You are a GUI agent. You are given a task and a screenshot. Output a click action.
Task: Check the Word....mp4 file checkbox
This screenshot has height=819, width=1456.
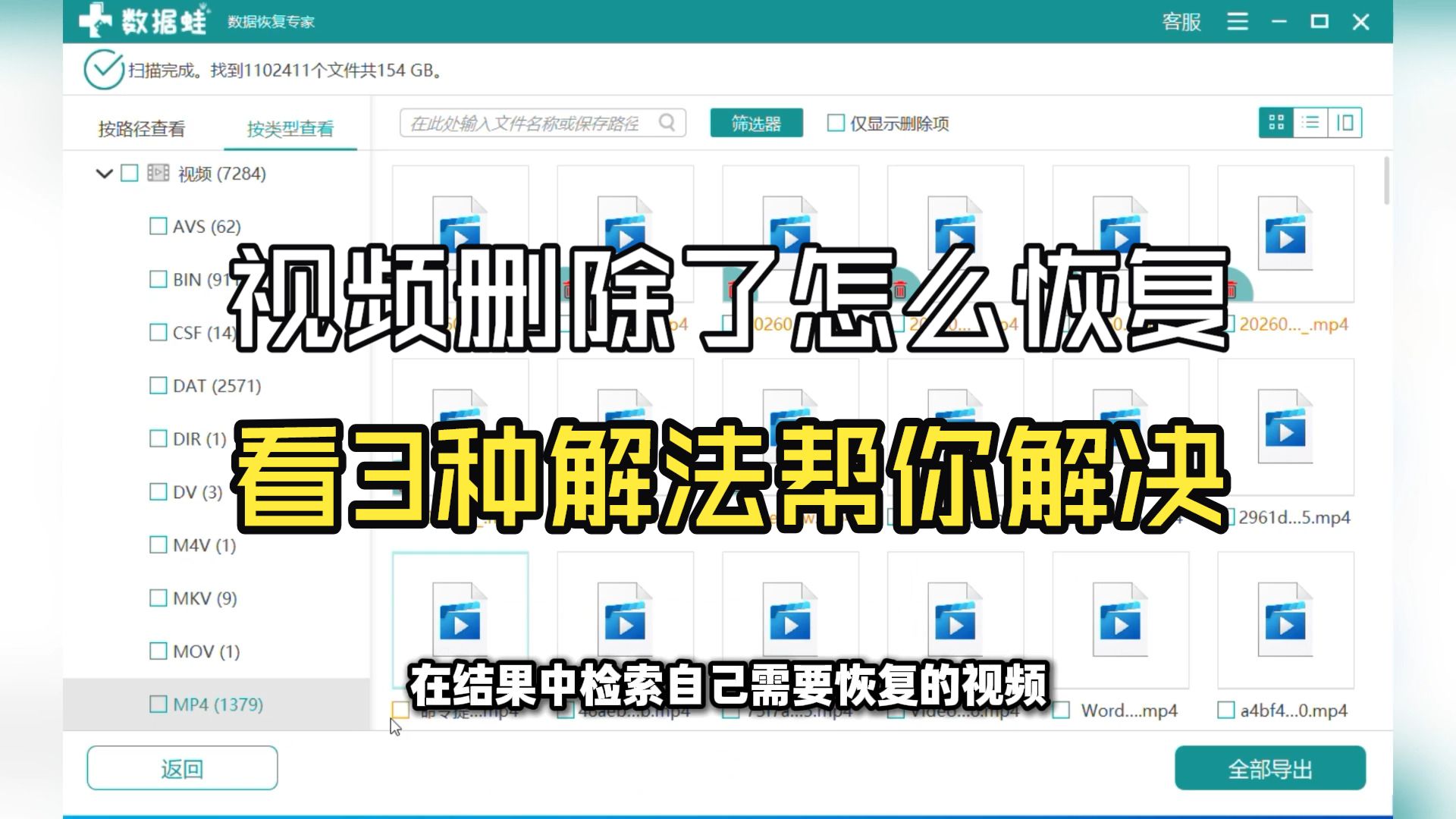(1062, 711)
